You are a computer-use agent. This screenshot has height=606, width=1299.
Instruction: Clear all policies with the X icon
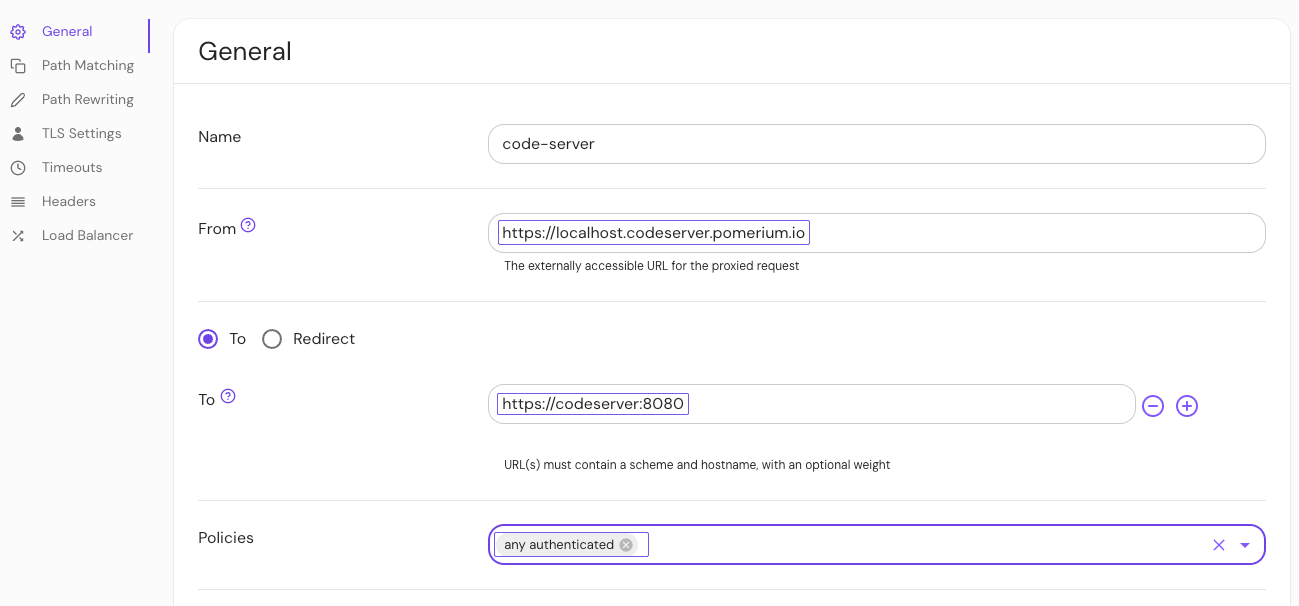[x=1219, y=545]
